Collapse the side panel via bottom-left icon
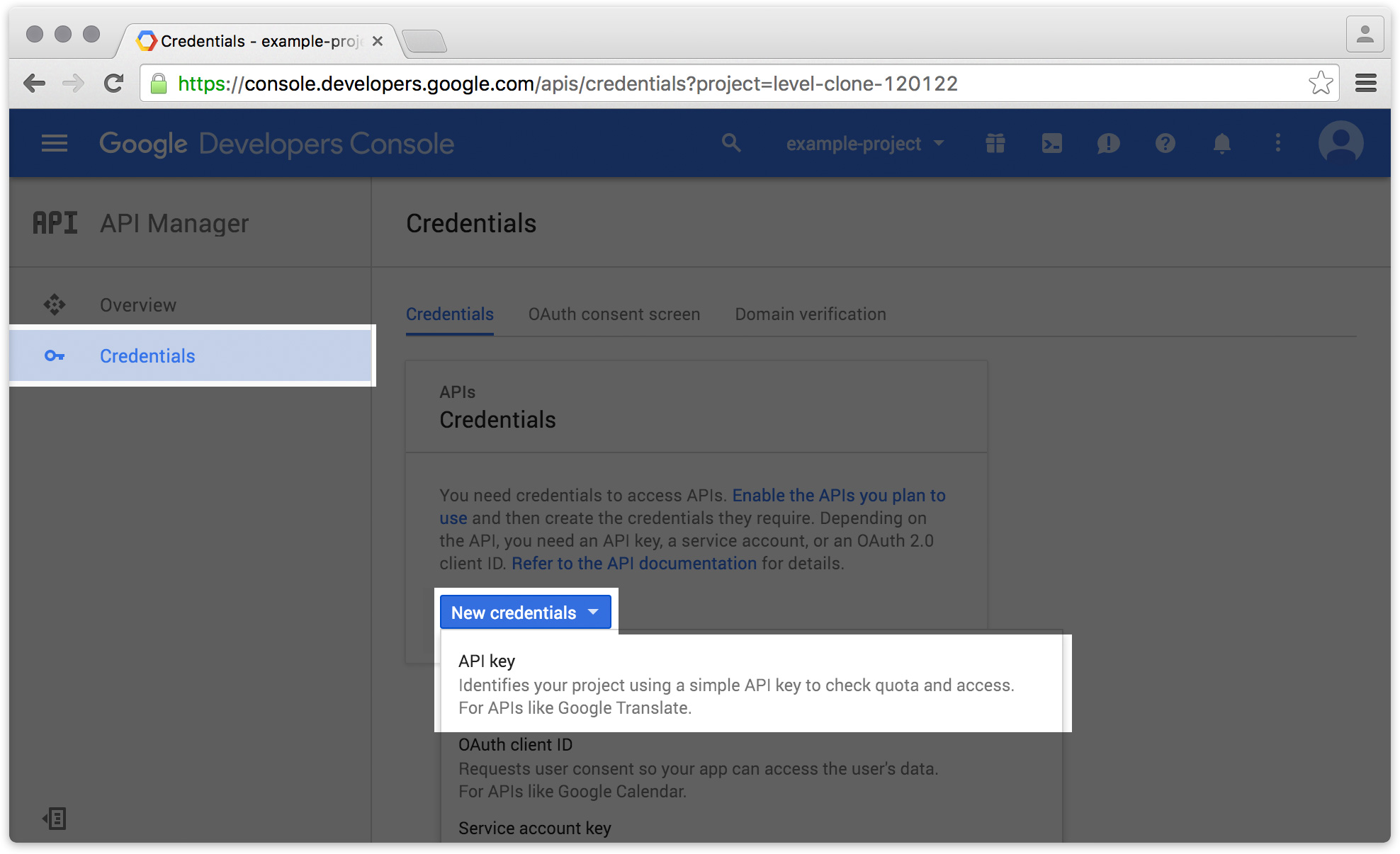1400x854 pixels. tap(55, 819)
